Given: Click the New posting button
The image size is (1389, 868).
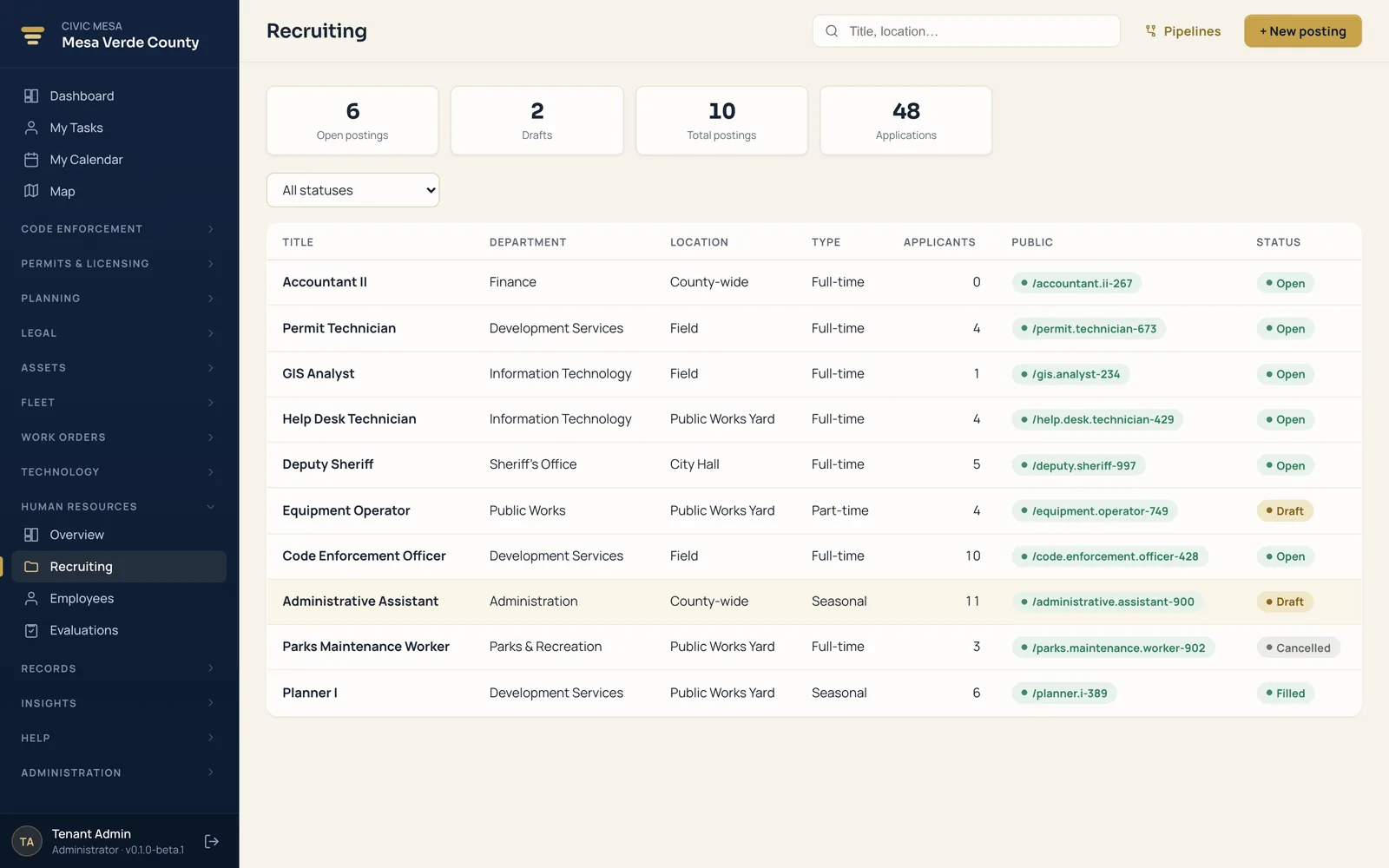Looking at the screenshot, I should 1302,31.
